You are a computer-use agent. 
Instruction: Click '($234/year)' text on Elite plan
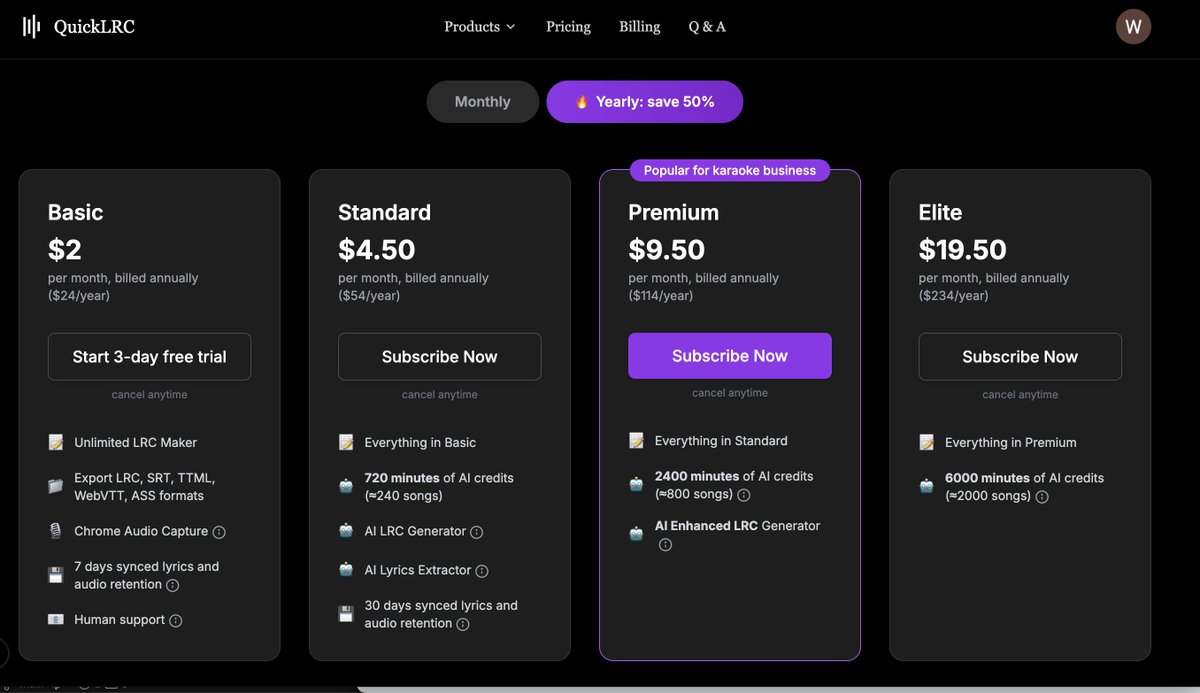(954, 295)
